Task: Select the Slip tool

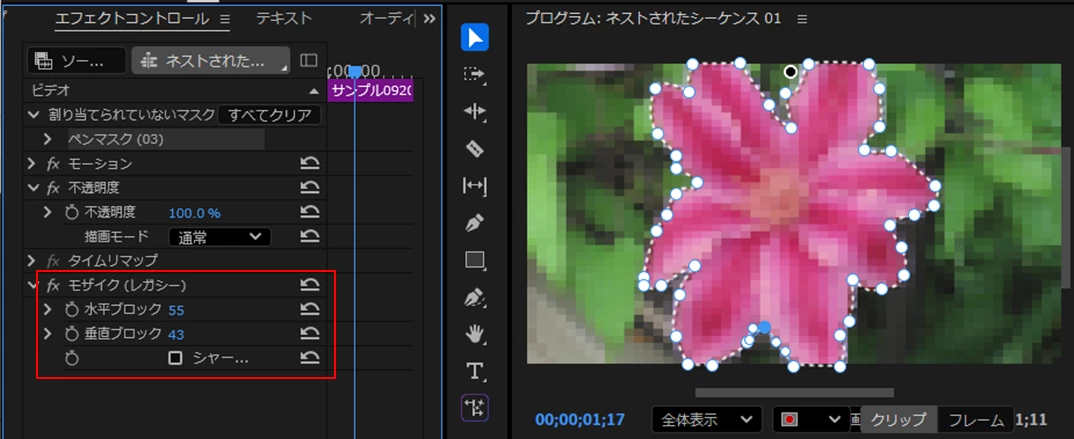Action: pos(475,186)
